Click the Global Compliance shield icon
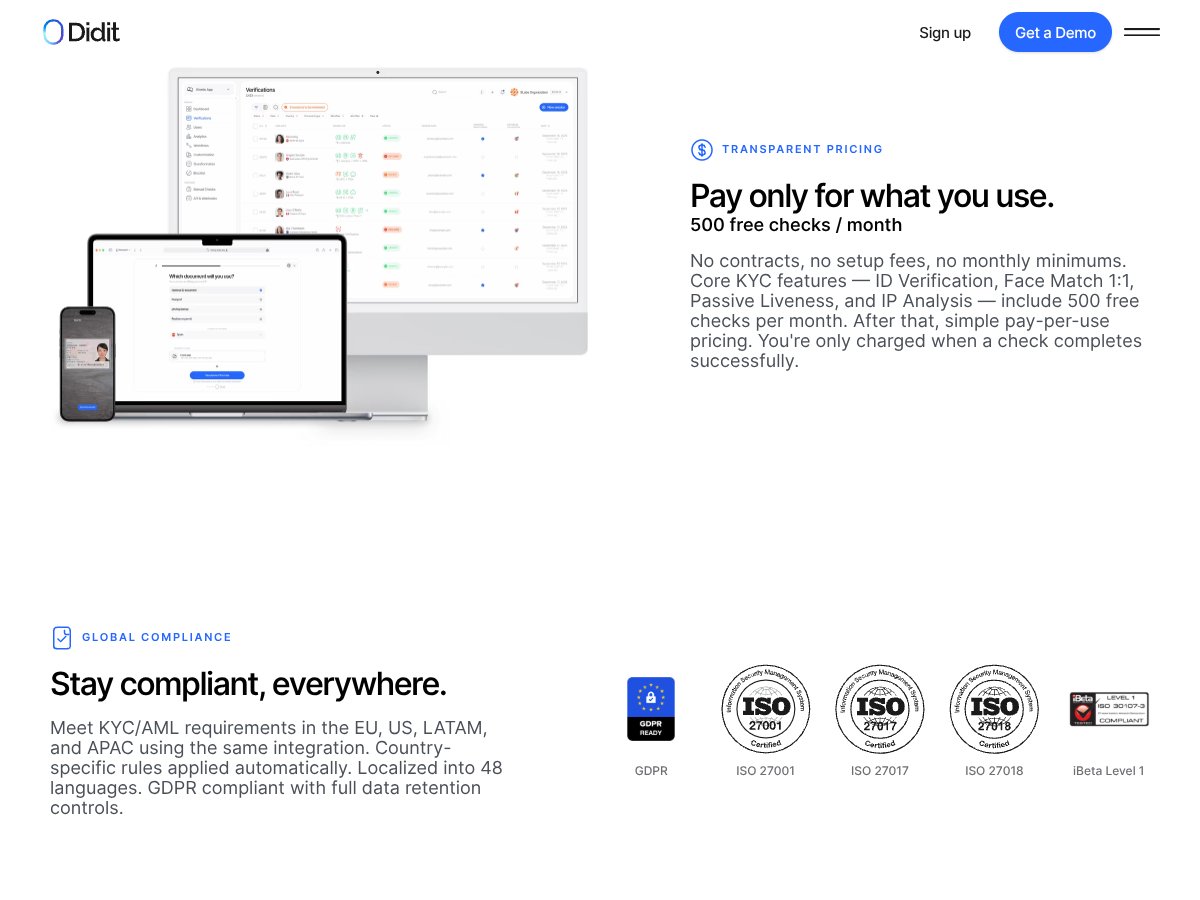This screenshot has height=900, width=1200. click(x=62, y=637)
